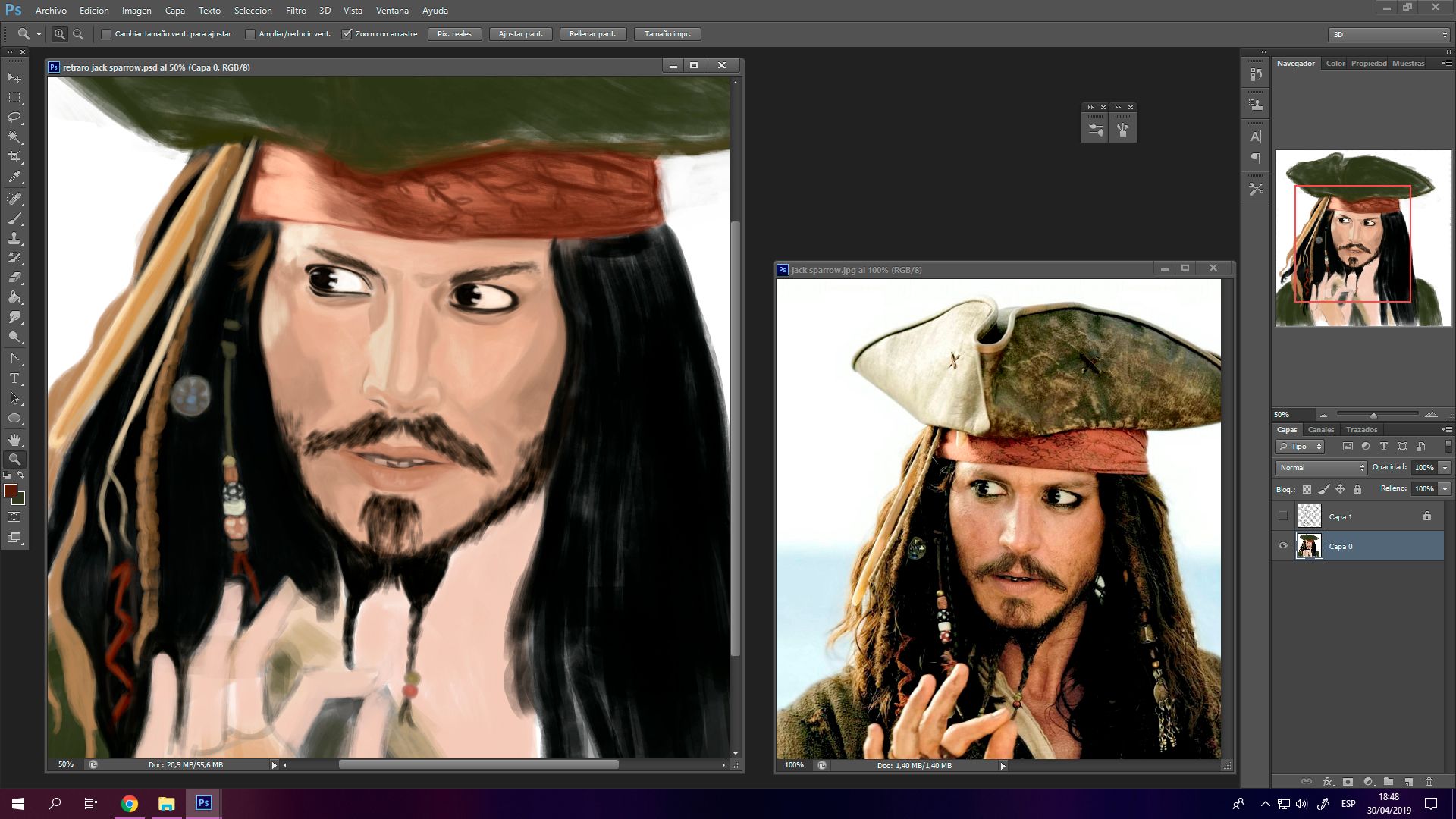Select the Brush tool
1456x819 pixels.
pyautogui.click(x=14, y=218)
